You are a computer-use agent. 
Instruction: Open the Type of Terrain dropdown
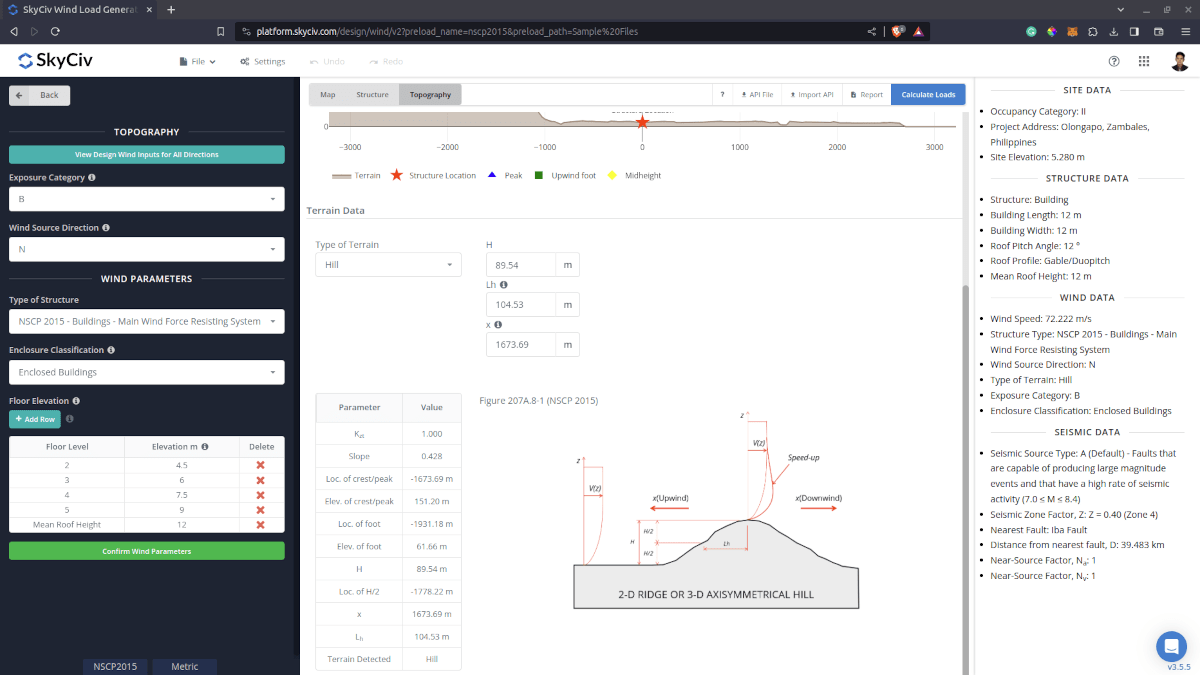point(388,265)
